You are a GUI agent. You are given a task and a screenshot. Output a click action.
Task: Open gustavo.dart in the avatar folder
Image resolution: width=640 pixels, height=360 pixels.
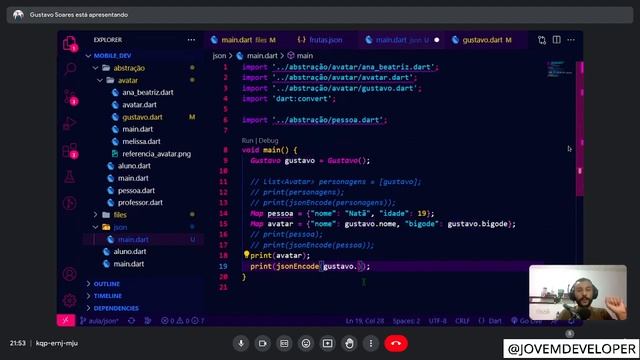pyautogui.click(x=142, y=117)
